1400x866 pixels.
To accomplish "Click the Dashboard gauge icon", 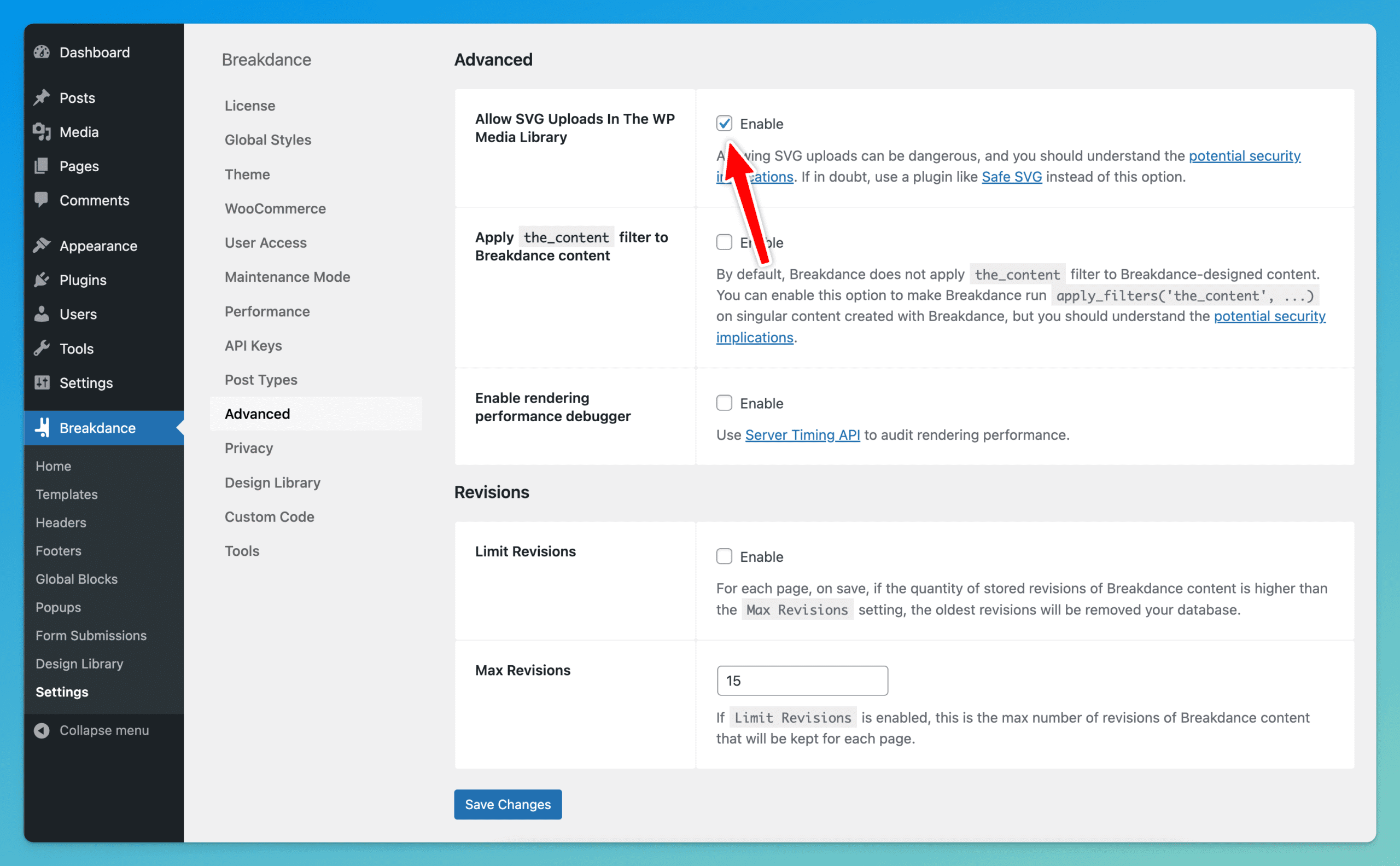I will pos(42,52).
